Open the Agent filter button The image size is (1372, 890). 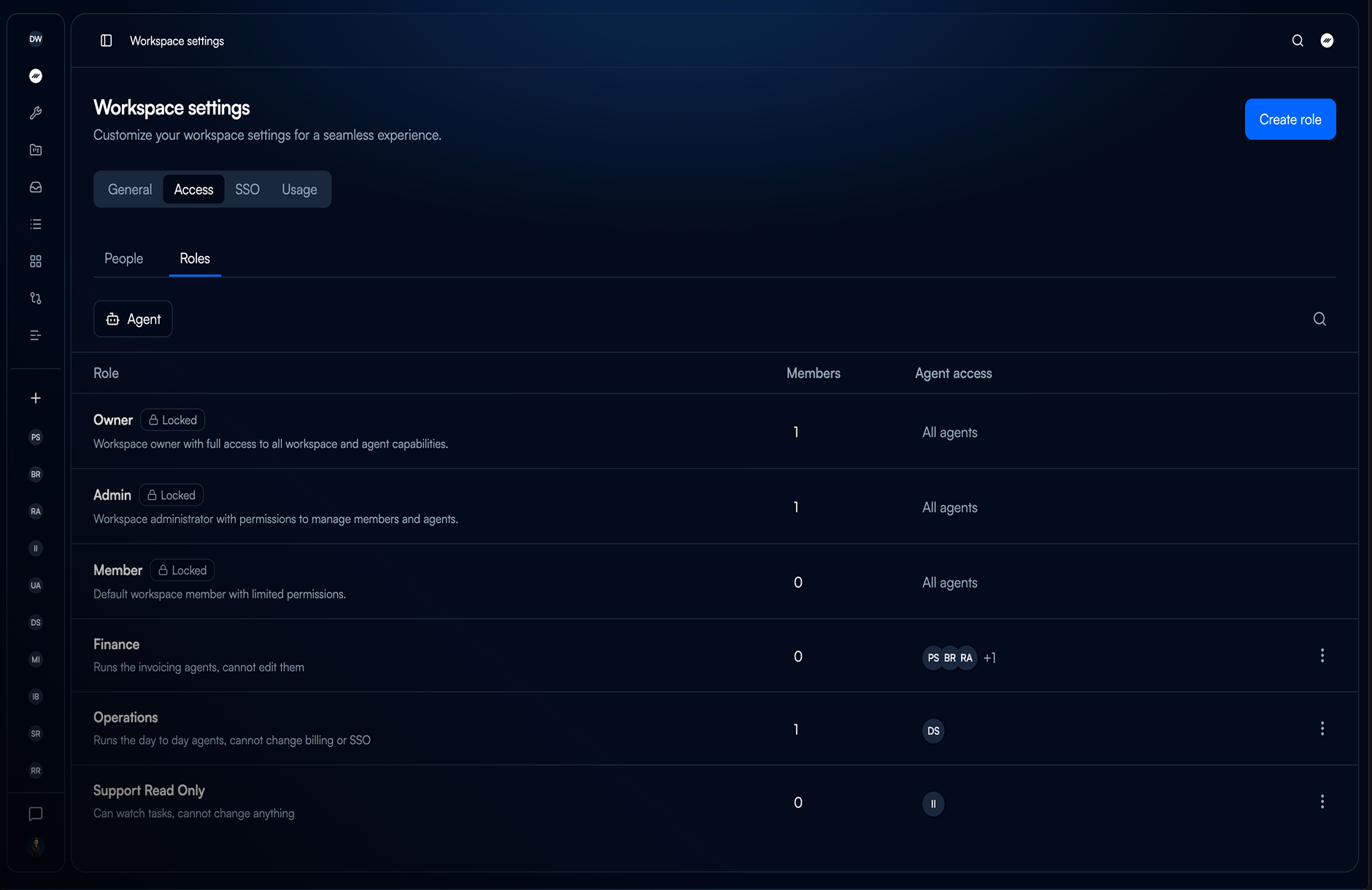click(133, 319)
